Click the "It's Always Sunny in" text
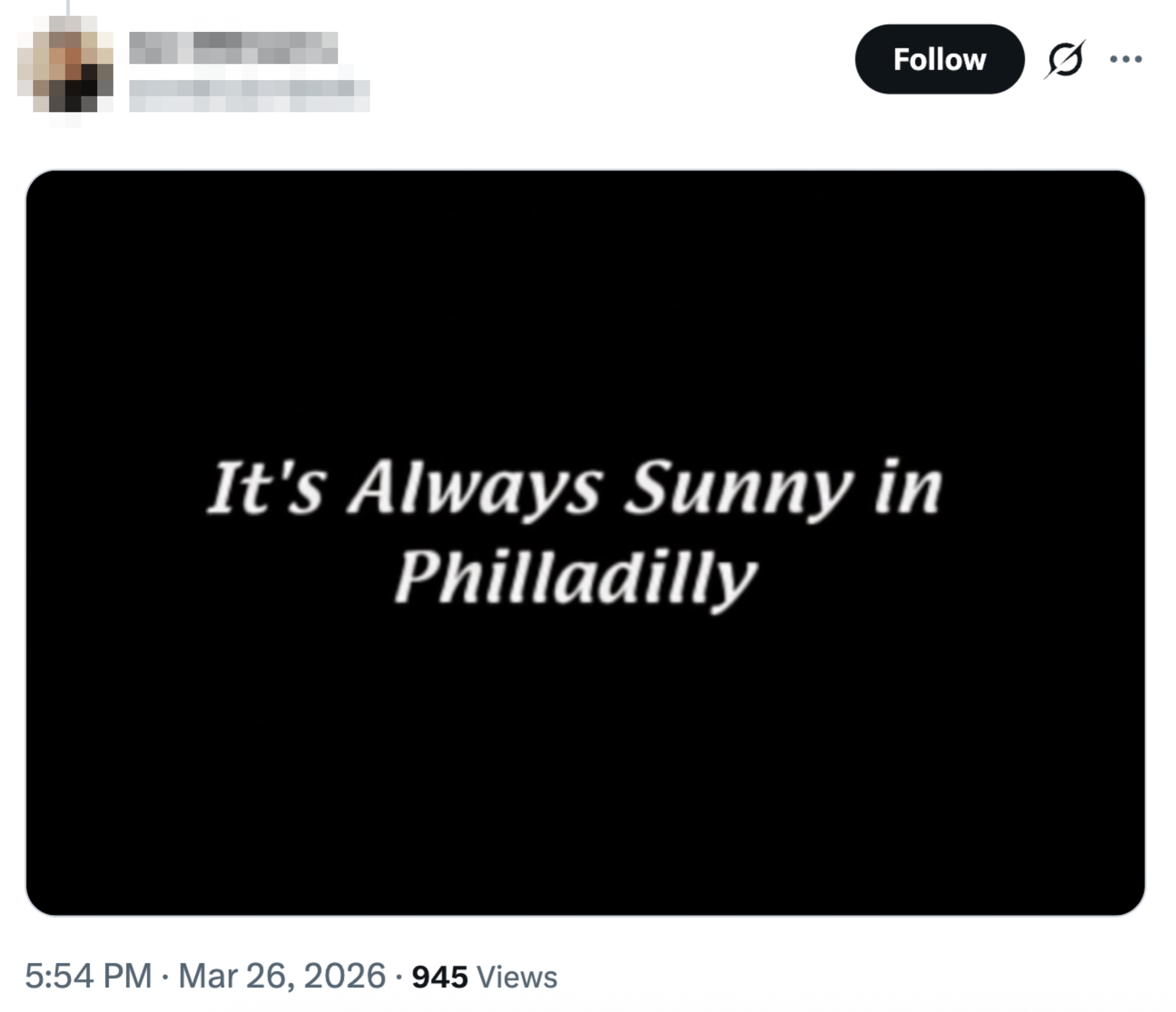1176x1012 pixels. (574, 488)
